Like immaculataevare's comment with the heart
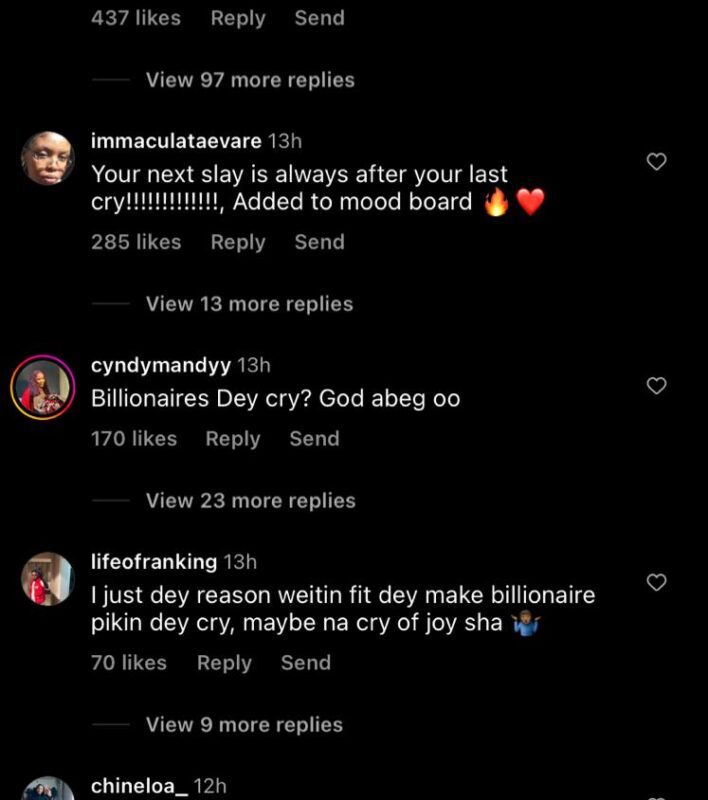708x800 pixels. click(656, 161)
